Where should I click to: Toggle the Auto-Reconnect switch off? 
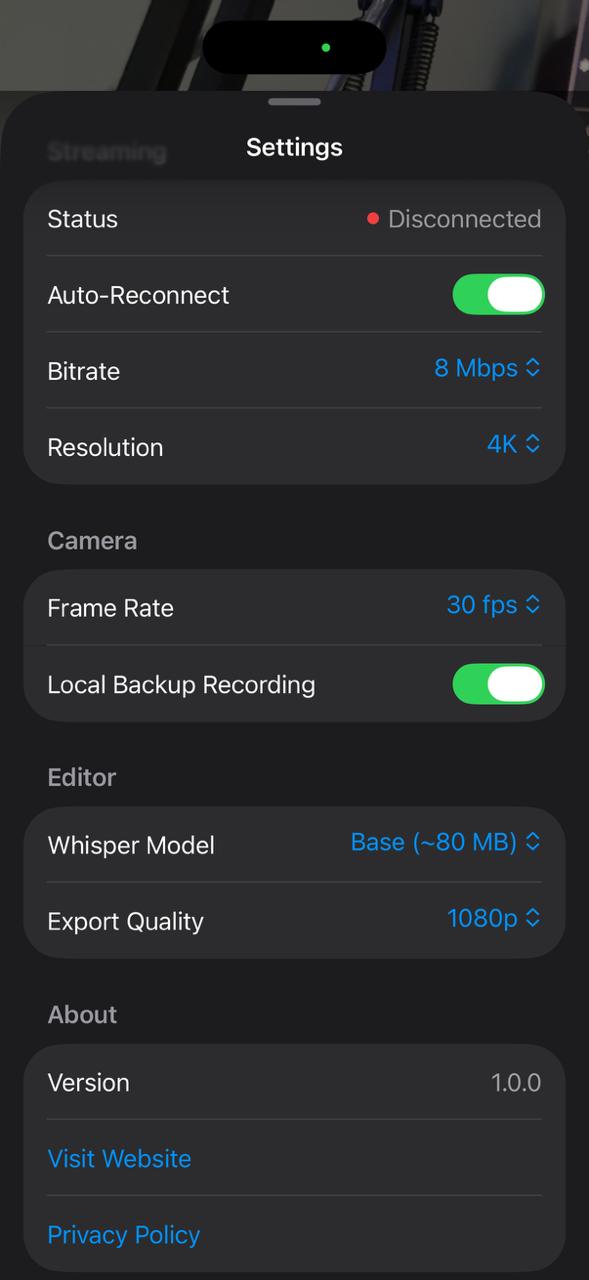click(498, 294)
